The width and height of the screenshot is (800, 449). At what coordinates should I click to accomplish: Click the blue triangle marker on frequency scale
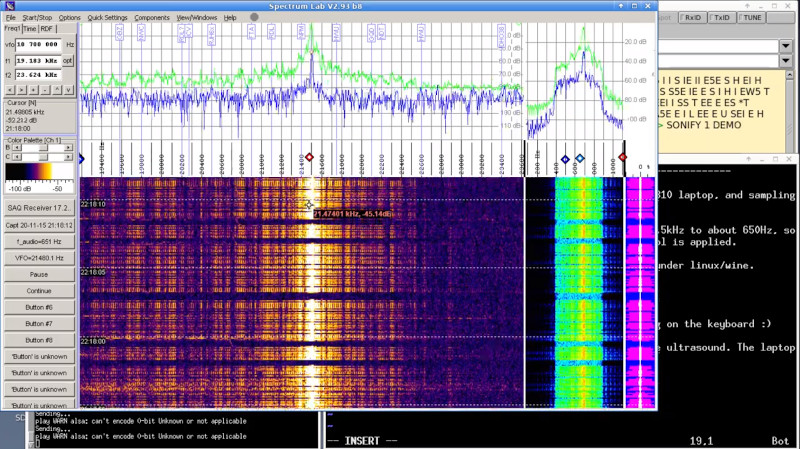pyautogui.click(x=81, y=158)
